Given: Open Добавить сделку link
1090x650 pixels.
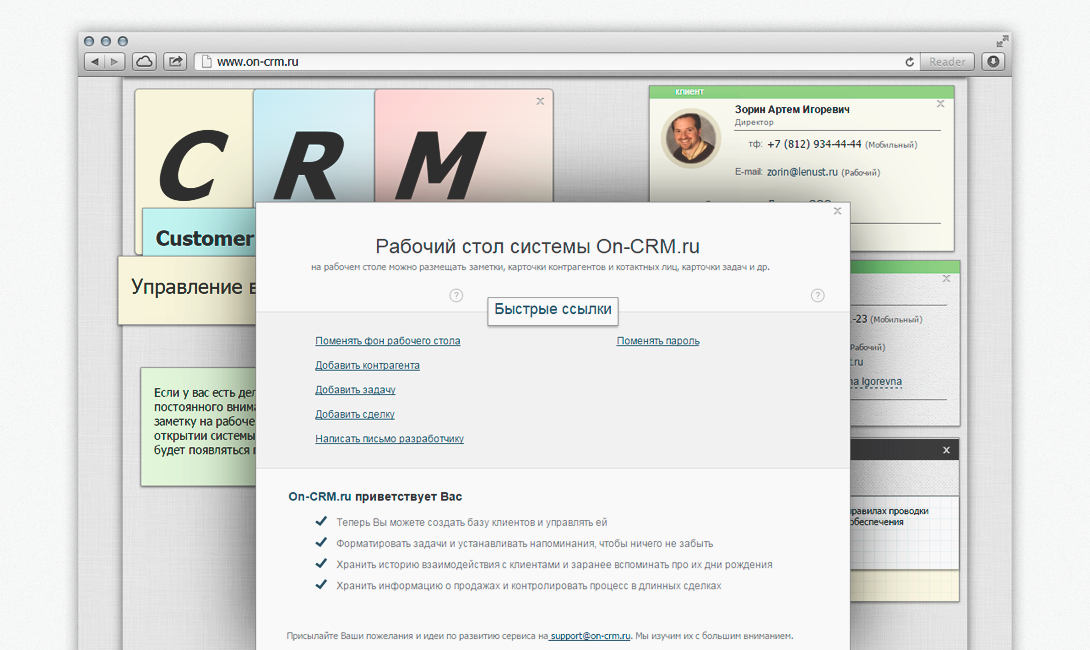Looking at the screenshot, I should pyautogui.click(x=355, y=414).
